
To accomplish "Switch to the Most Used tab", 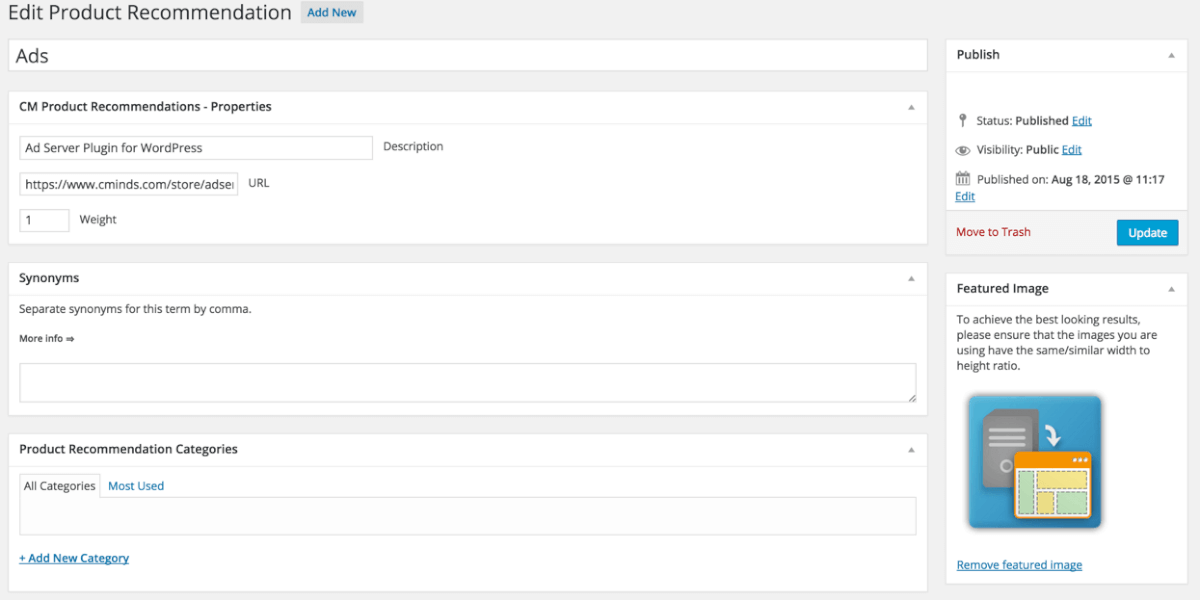I will (136, 486).
